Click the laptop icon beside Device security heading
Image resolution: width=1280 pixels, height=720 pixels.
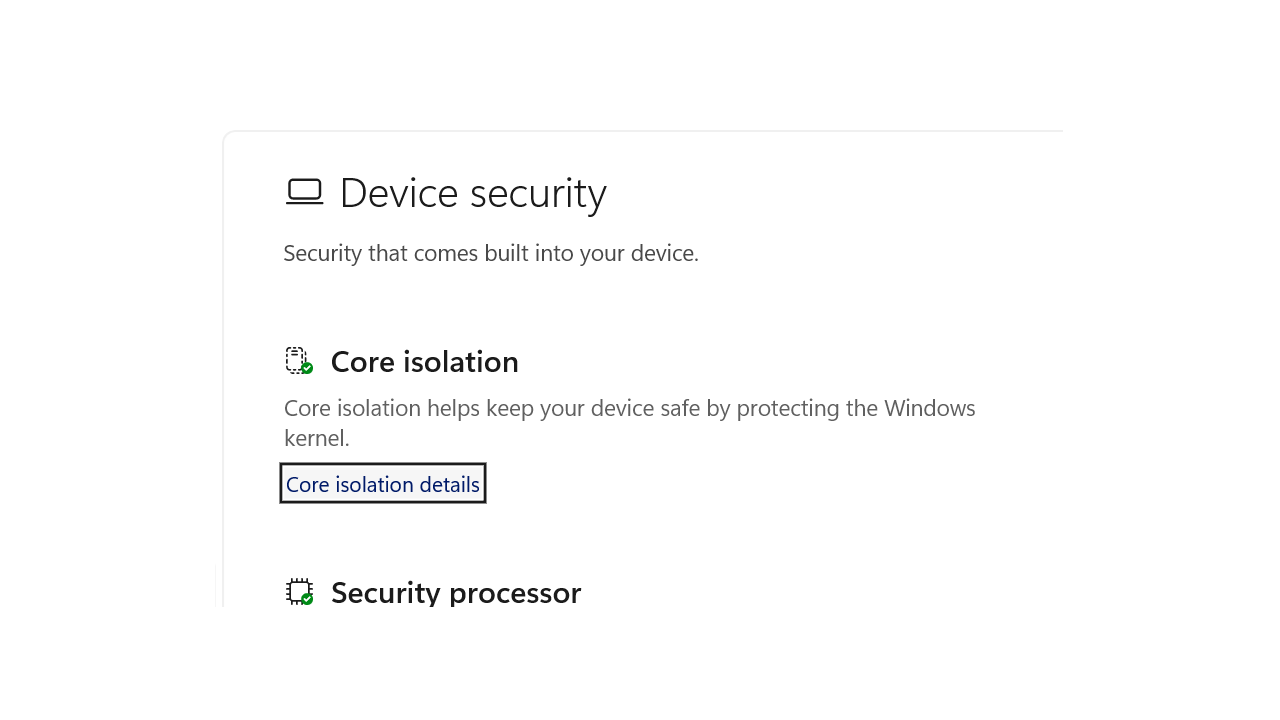pos(303,191)
